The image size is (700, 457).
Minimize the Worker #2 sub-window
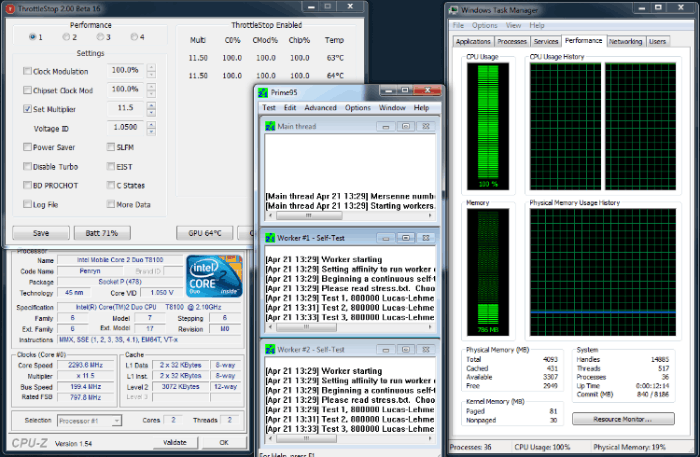coord(385,349)
